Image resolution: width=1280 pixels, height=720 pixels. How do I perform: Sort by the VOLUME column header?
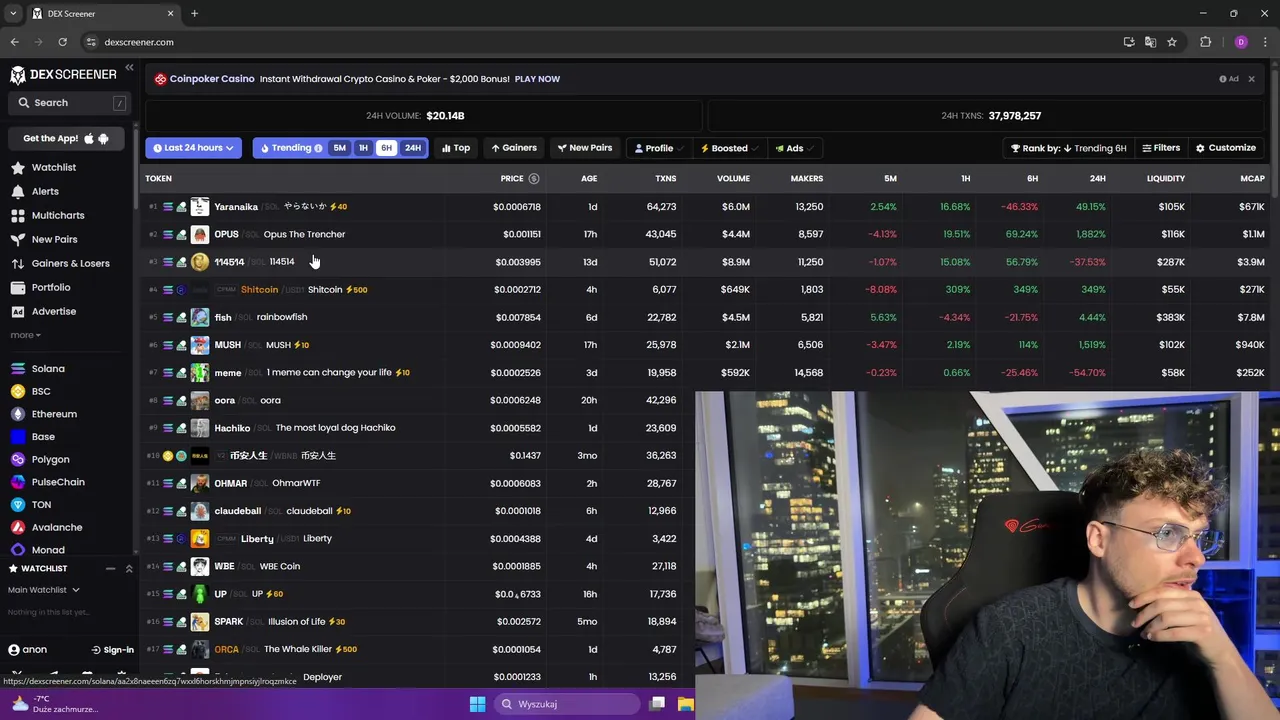[x=733, y=178]
